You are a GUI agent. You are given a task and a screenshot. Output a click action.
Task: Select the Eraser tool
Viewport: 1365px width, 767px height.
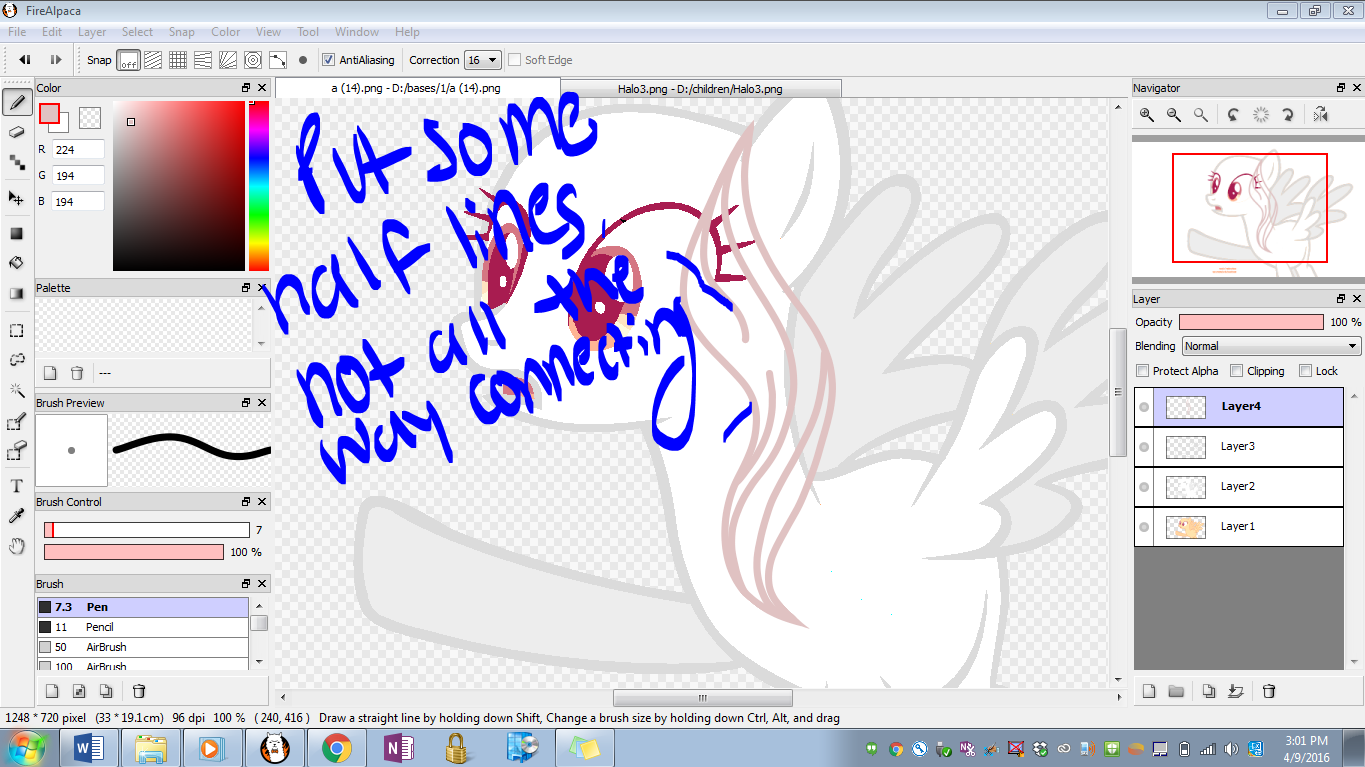coord(16,132)
